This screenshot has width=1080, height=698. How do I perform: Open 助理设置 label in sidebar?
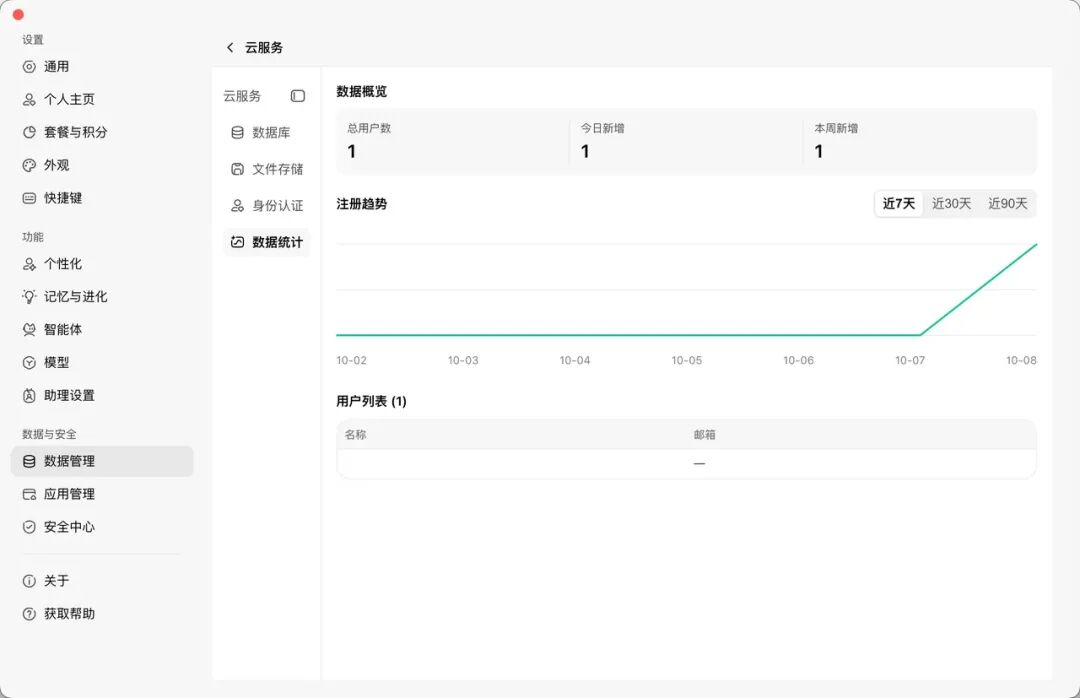coord(70,396)
